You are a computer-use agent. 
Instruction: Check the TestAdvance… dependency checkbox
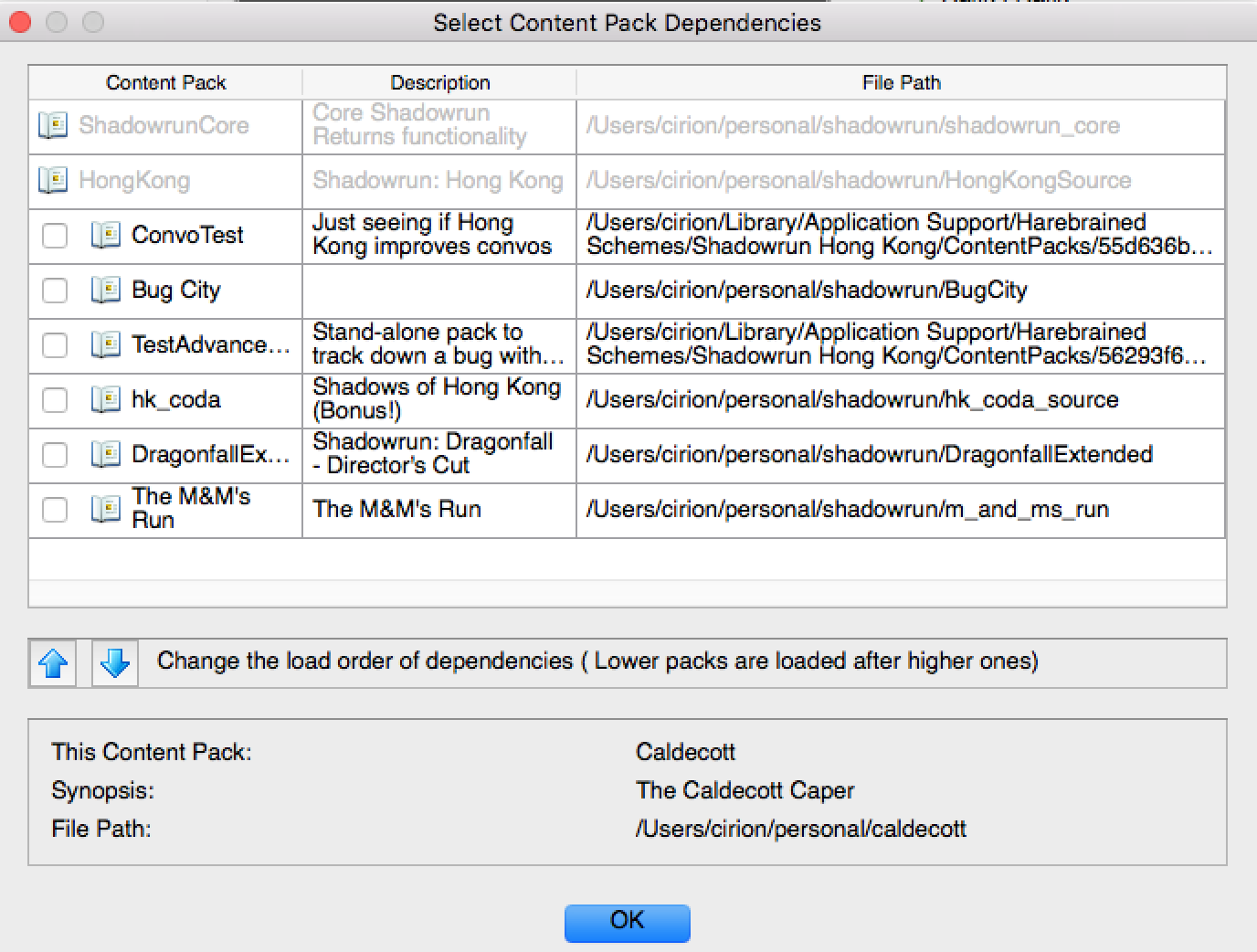tap(55, 344)
